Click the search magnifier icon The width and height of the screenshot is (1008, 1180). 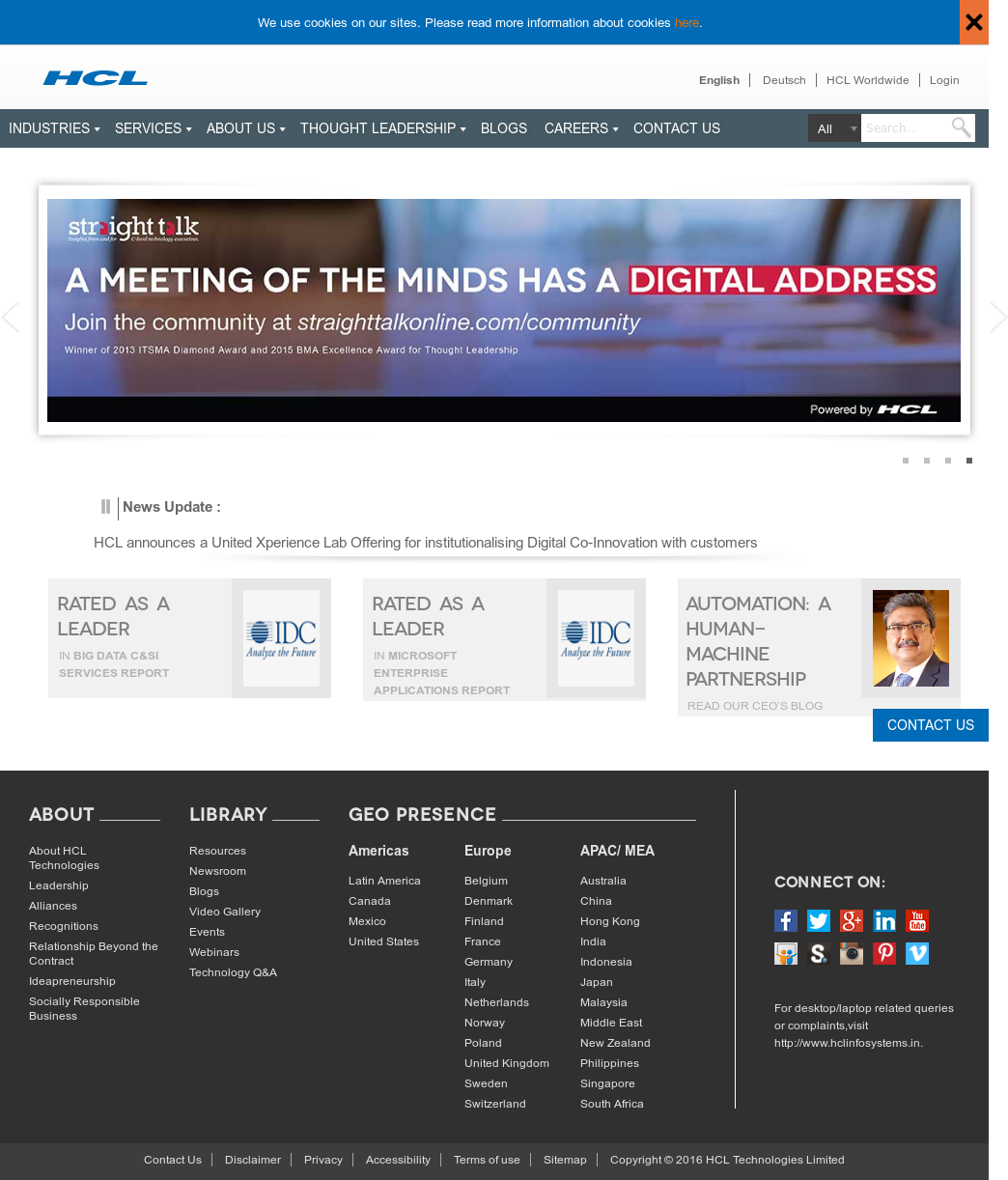pyautogui.click(x=961, y=127)
